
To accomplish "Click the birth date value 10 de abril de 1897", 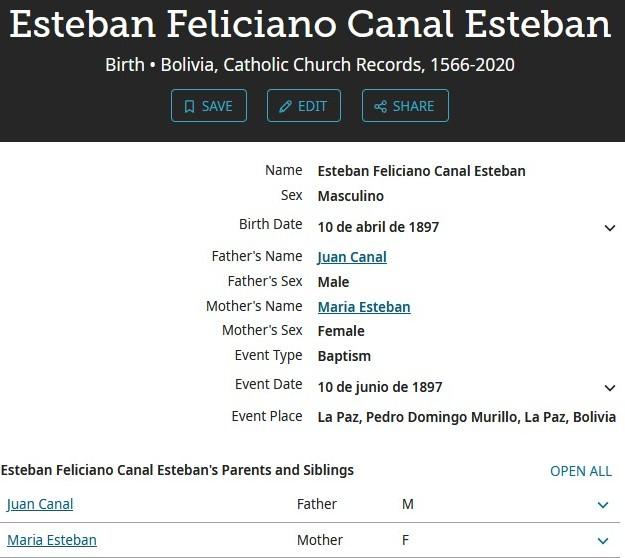I will 378,227.
